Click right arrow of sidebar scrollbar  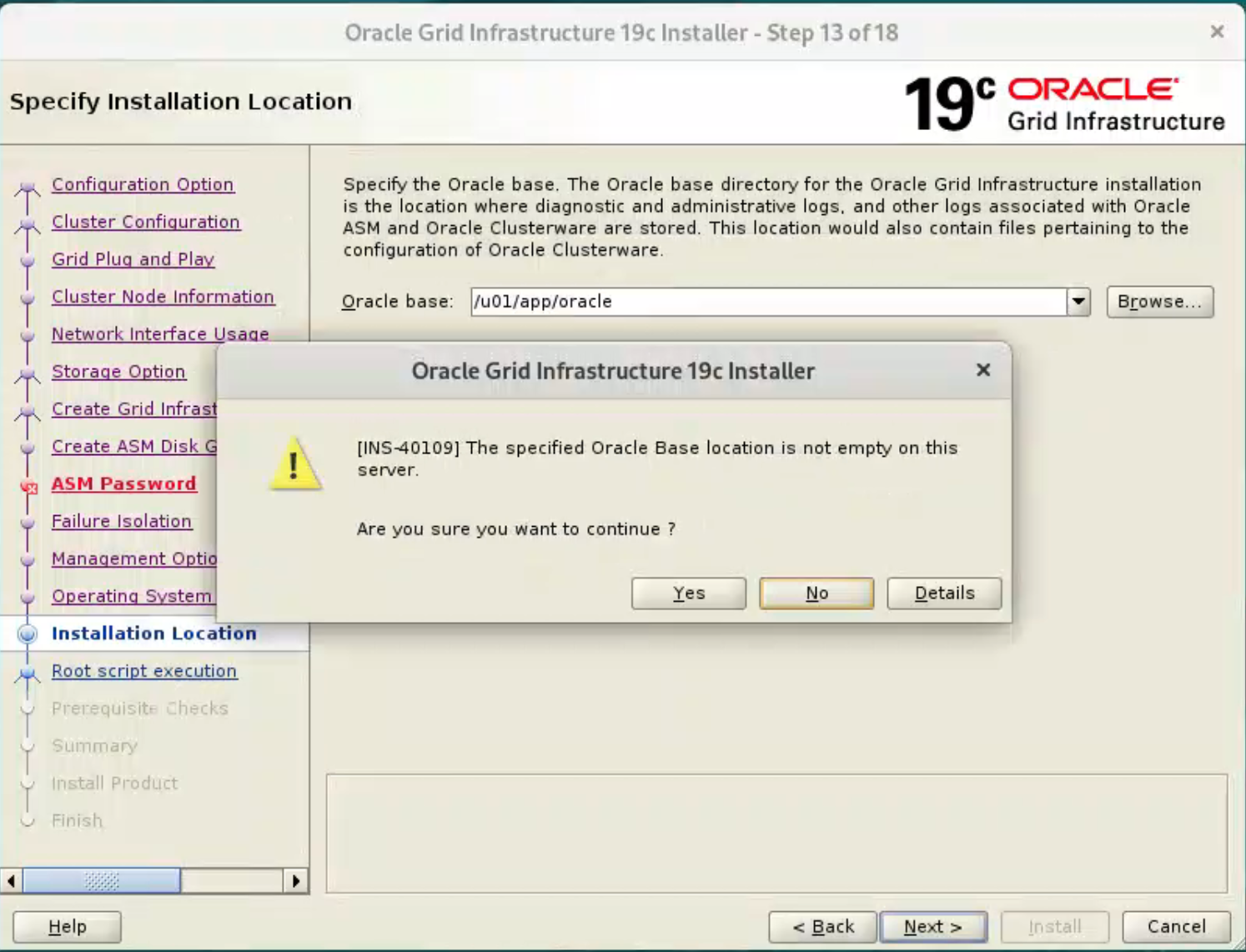pos(297,881)
